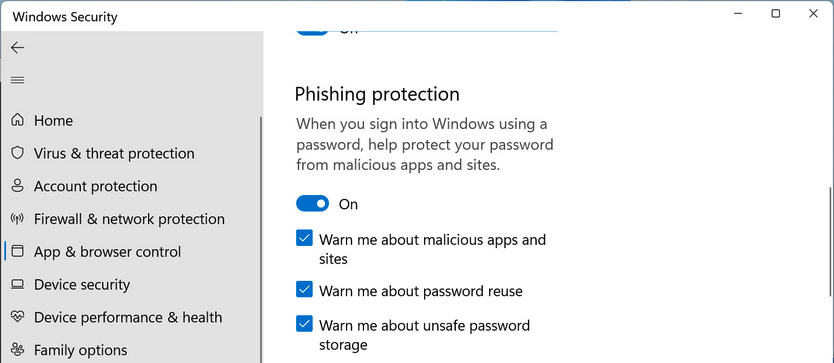834x363 pixels.
Task: Uncheck Warn me about malicious apps and sites
Action: pyautogui.click(x=304, y=238)
